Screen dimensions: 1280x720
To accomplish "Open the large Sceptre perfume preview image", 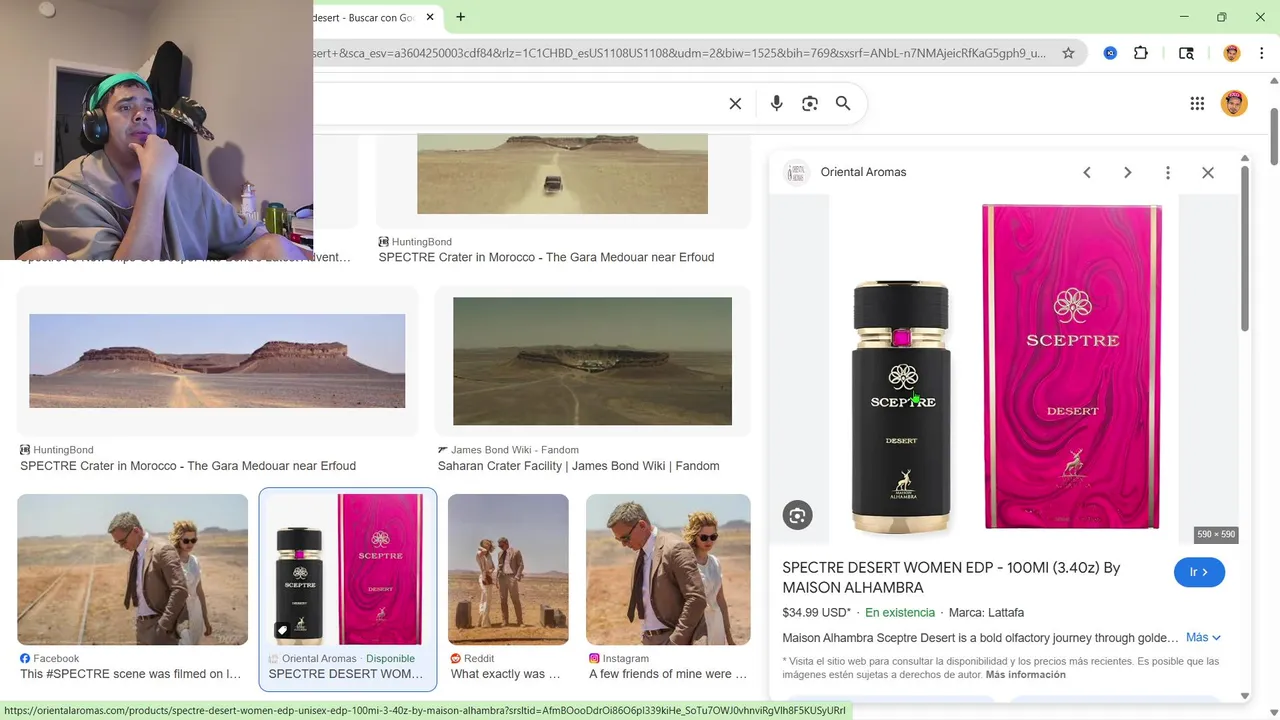I will 1004,369.
